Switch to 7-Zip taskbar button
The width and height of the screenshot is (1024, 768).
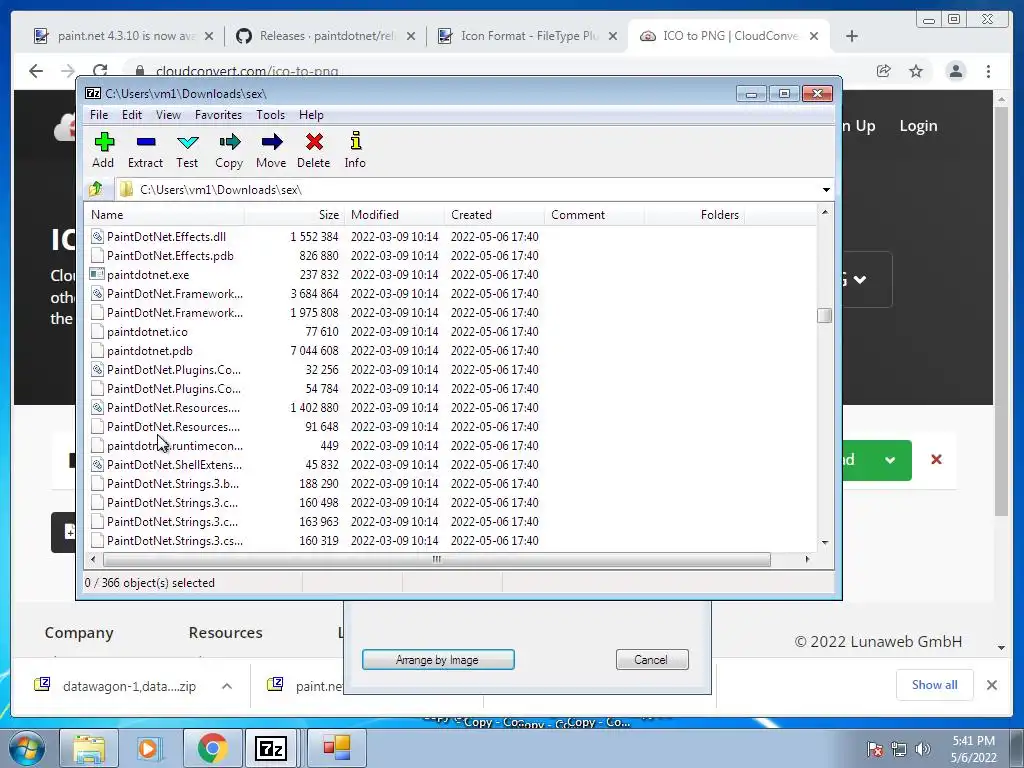[x=272, y=748]
